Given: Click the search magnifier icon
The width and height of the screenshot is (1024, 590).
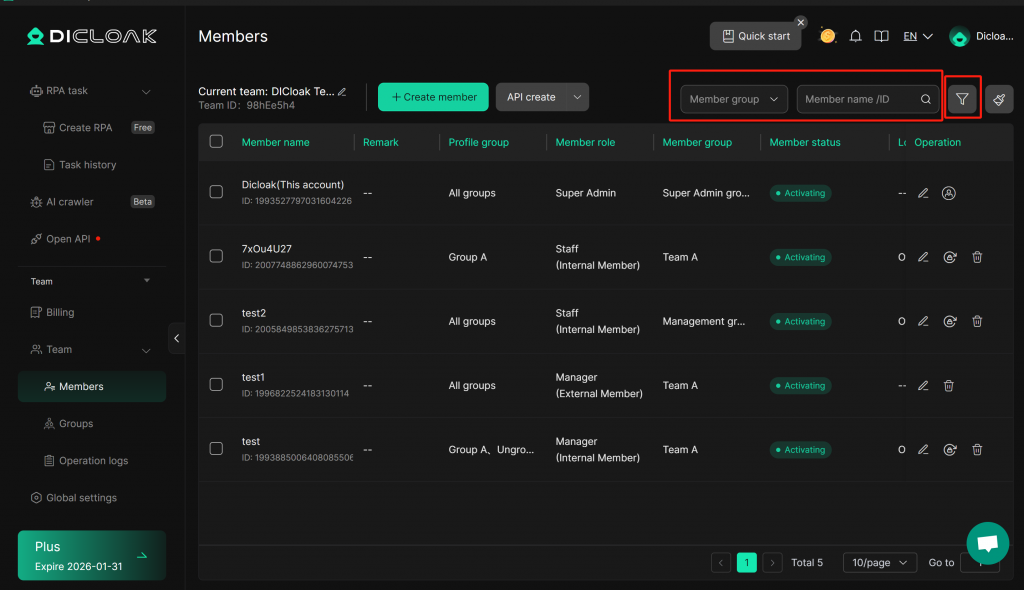Looking at the screenshot, I should click(x=926, y=99).
